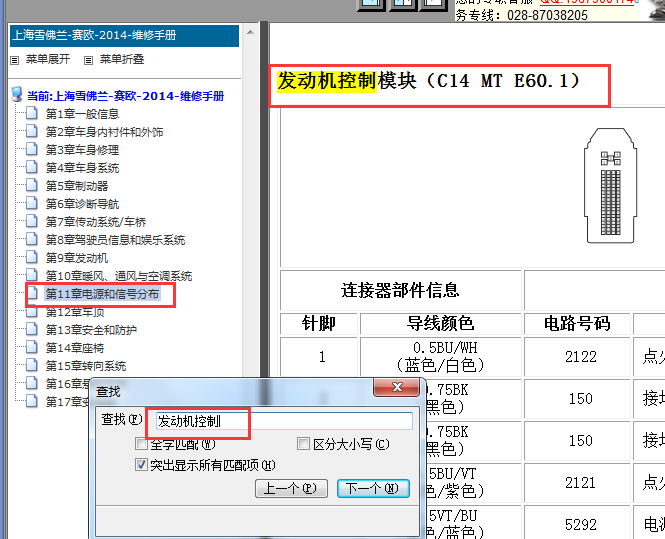Click the 菜单展开 icon
665x539 pixels.
14,60
